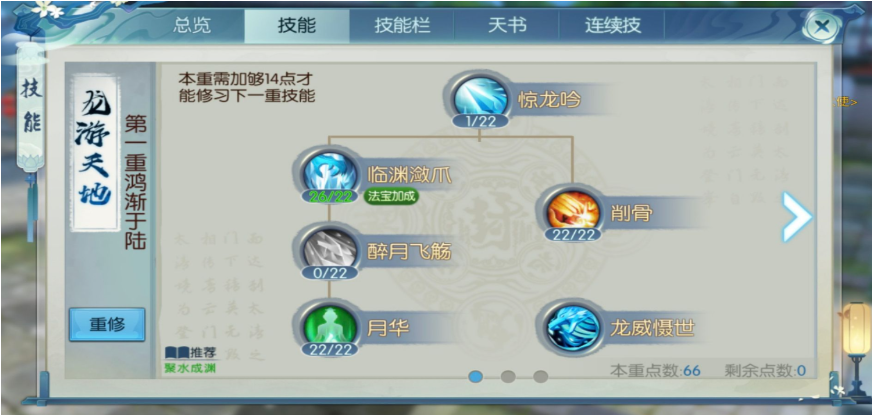Open the 推荐 book icon
This screenshot has height=415, width=872.
177,352
